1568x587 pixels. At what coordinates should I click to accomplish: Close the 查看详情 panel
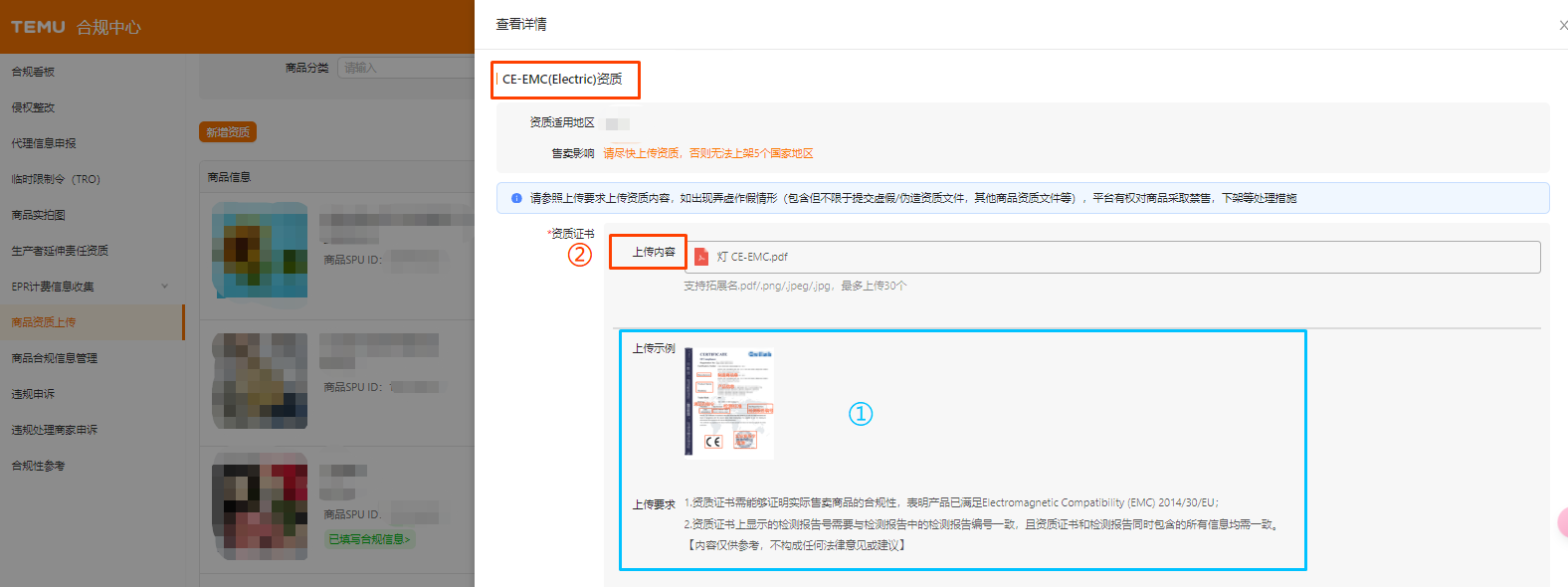click(1562, 25)
